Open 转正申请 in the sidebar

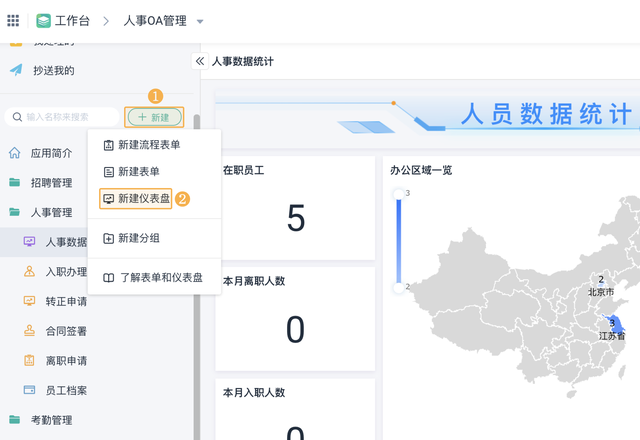66,302
